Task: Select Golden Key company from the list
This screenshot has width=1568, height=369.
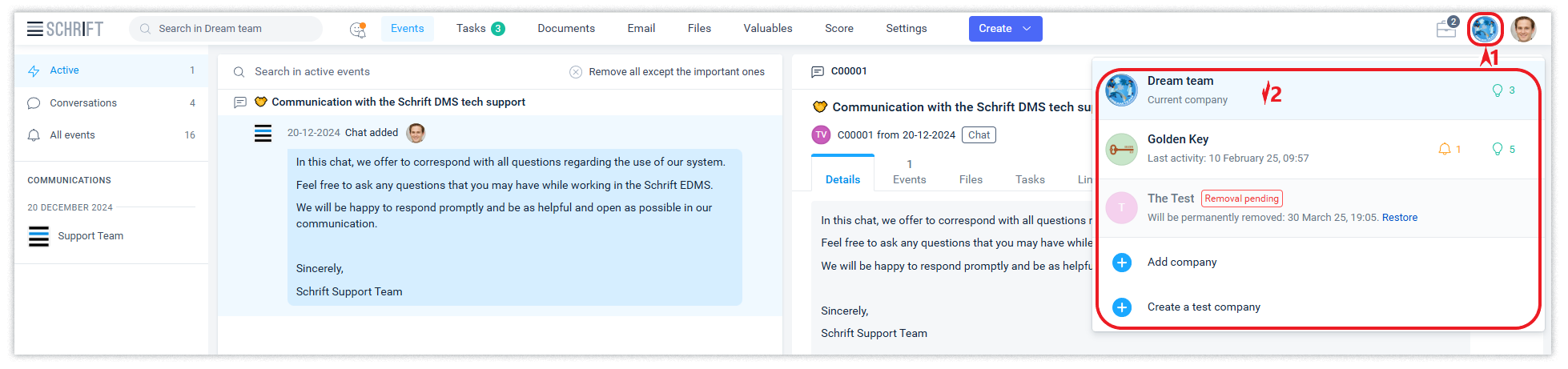Action: point(1179,140)
